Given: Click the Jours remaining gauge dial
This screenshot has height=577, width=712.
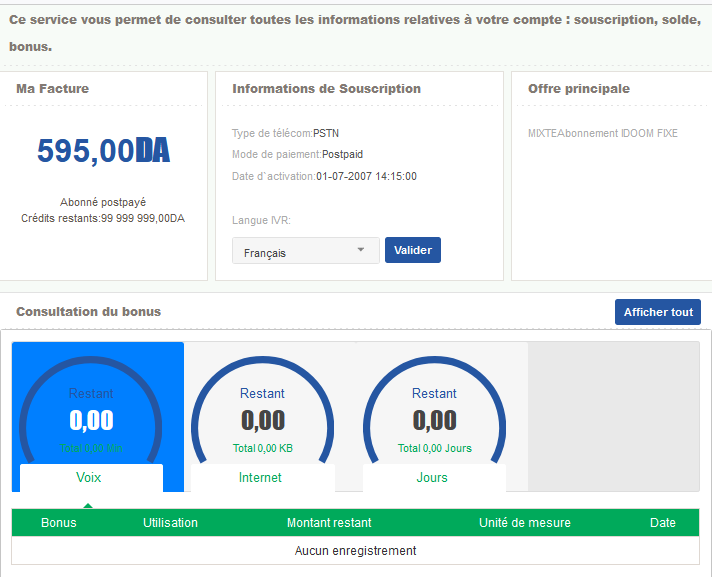Looking at the screenshot, I should pyautogui.click(x=434, y=410).
